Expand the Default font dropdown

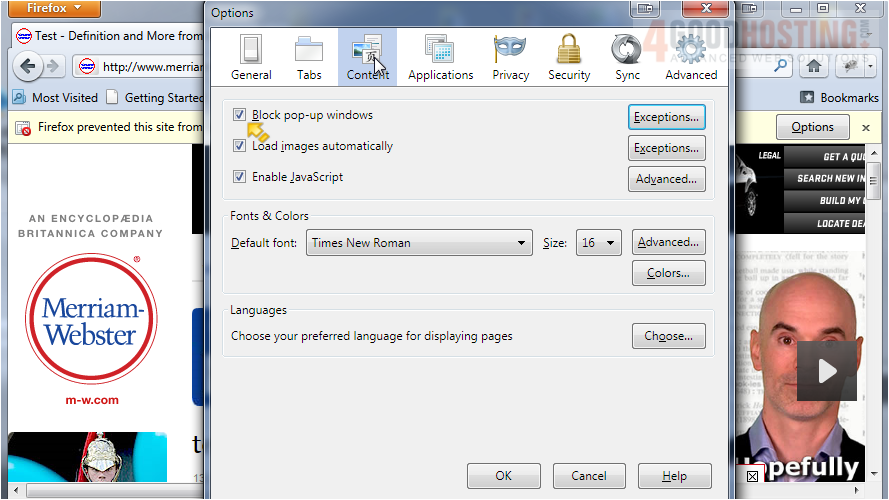(x=419, y=243)
